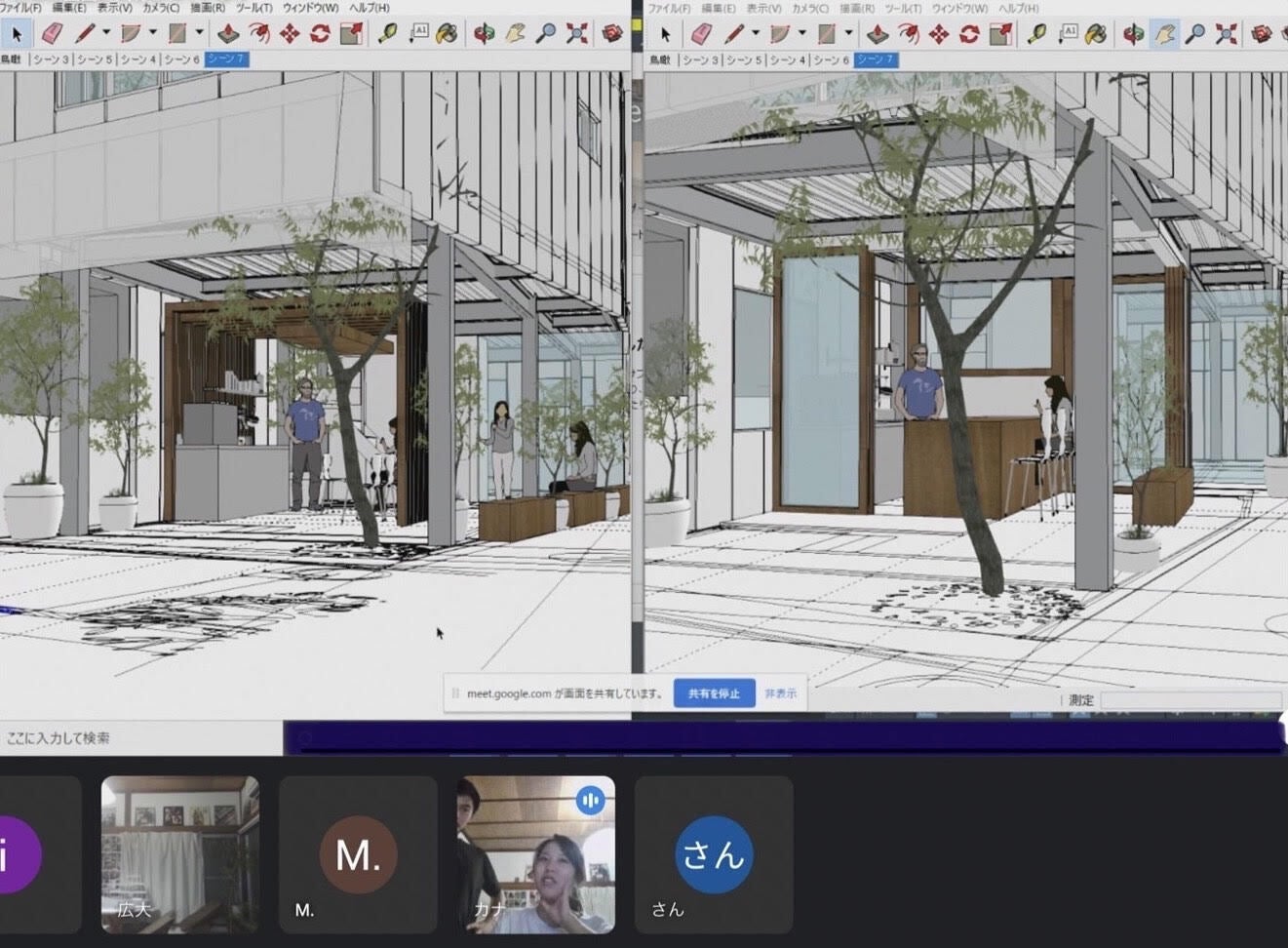Choose the Paint Bucket tool in left window
Screen dimensions: 1288x948
447,34
